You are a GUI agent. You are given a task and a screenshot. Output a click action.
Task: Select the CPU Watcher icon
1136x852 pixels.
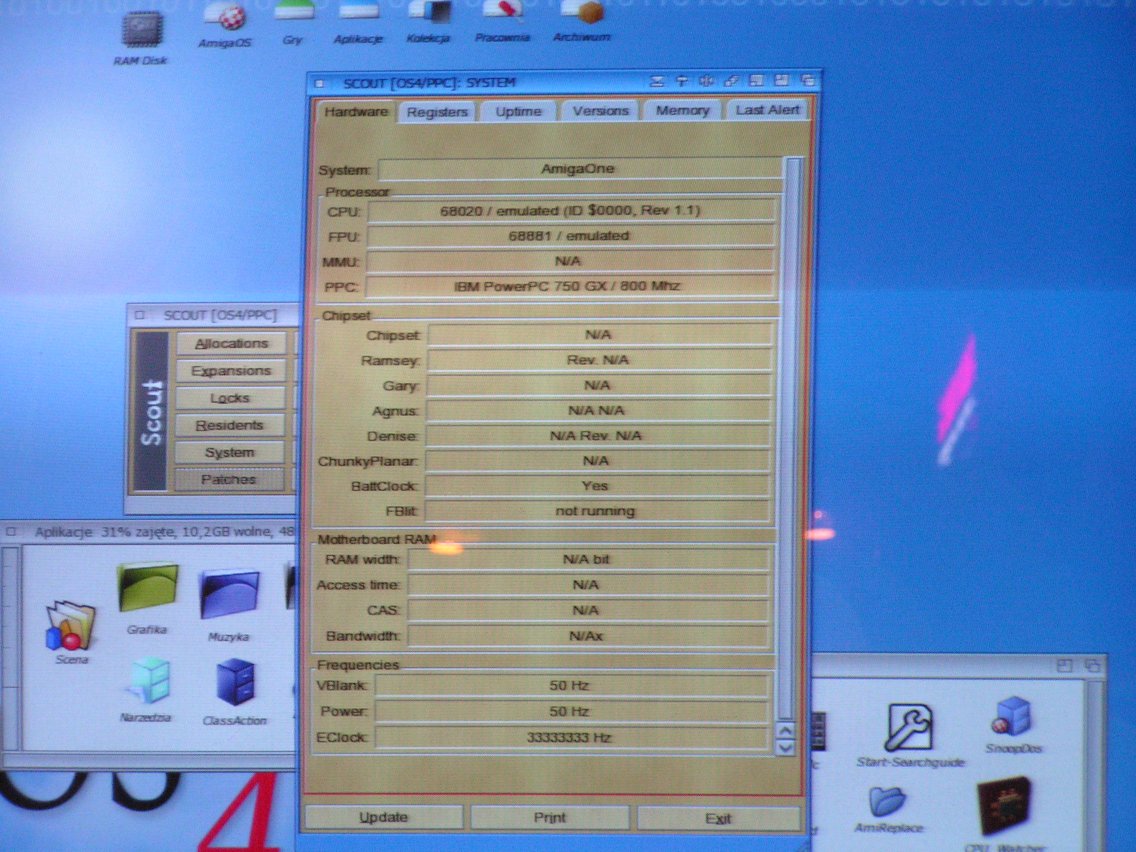click(x=1005, y=806)
